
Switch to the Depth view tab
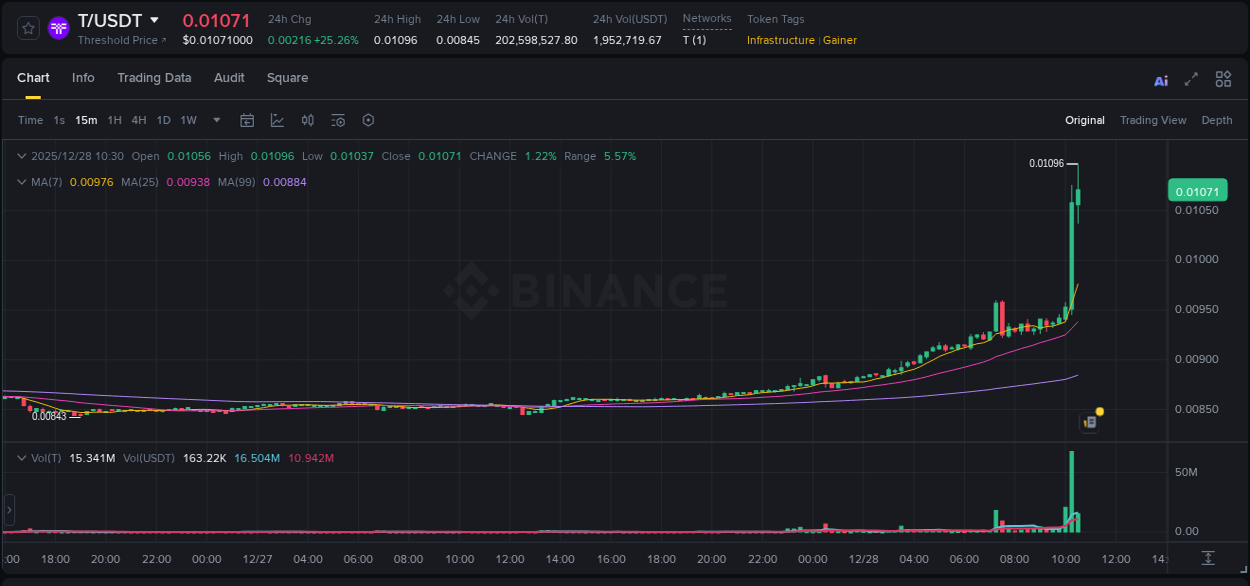coord(1216,120)
